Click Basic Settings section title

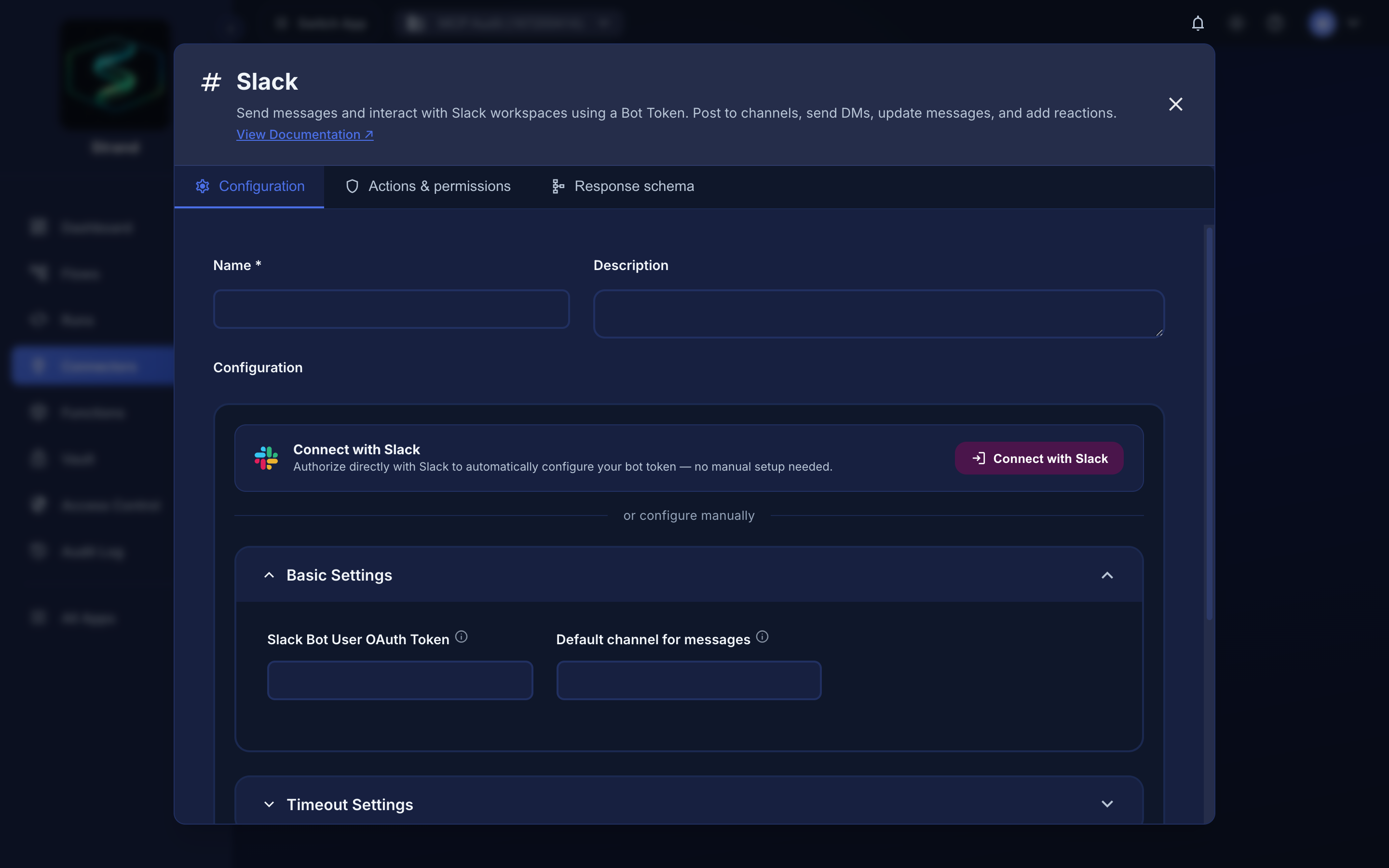(x=339, y=575)
